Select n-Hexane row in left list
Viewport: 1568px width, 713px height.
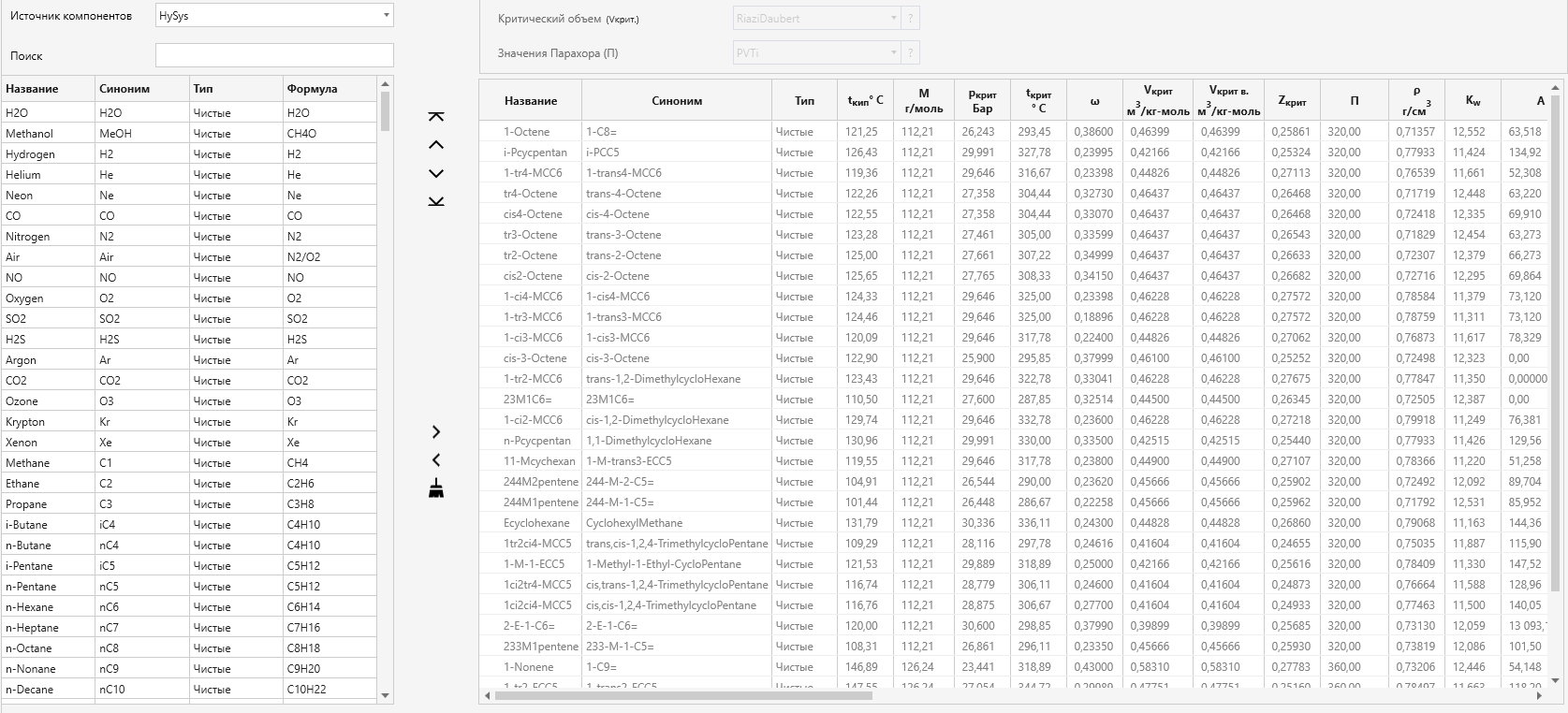188,606
